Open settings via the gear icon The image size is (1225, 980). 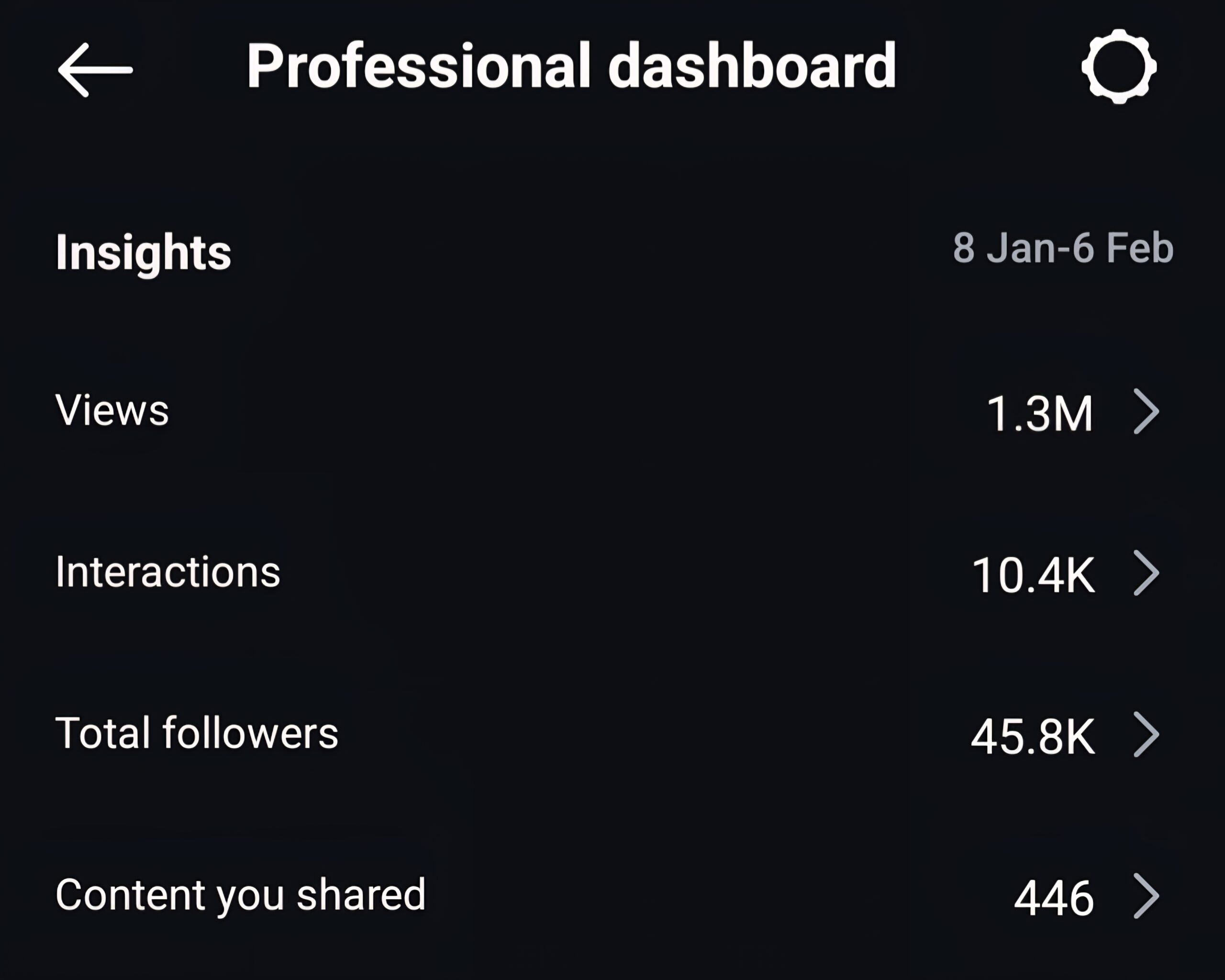pyautogui.click(x=1119, y=66)
